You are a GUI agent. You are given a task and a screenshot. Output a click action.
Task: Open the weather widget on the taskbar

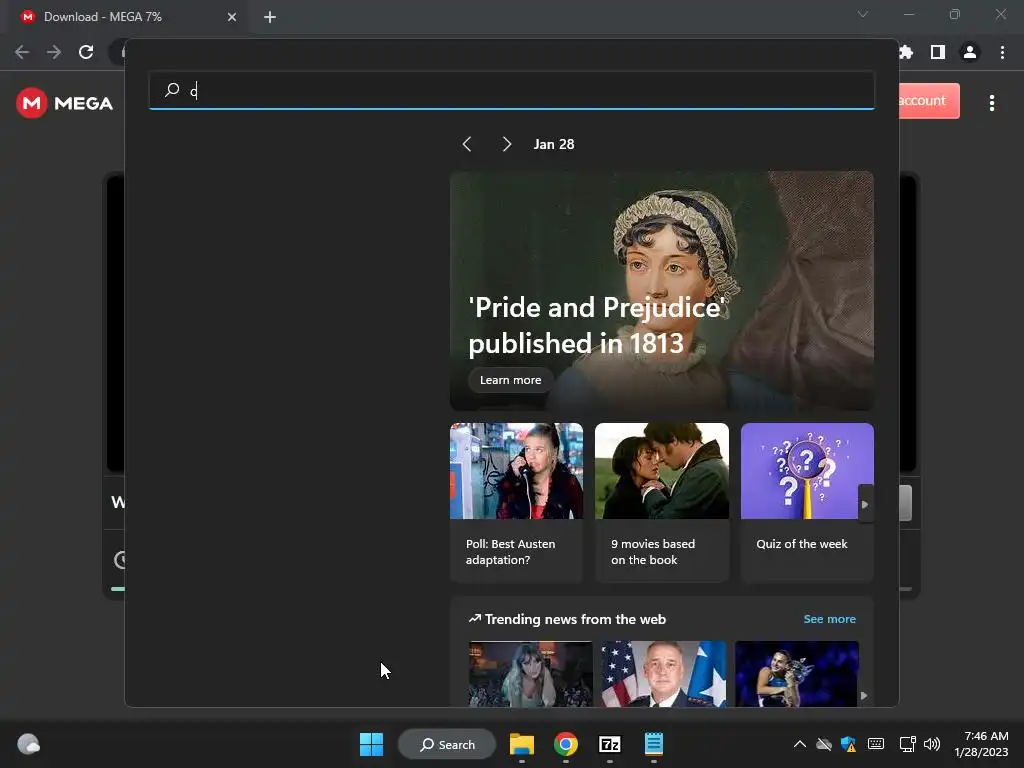click(x=28, y=744)
